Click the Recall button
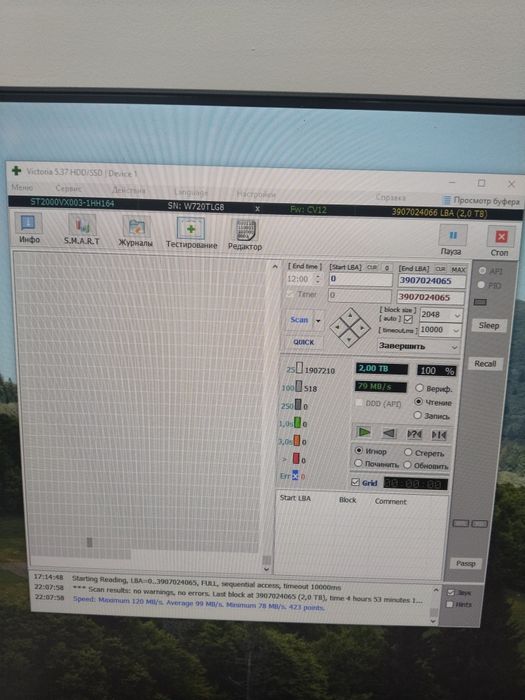 click(x=485, y=363)
